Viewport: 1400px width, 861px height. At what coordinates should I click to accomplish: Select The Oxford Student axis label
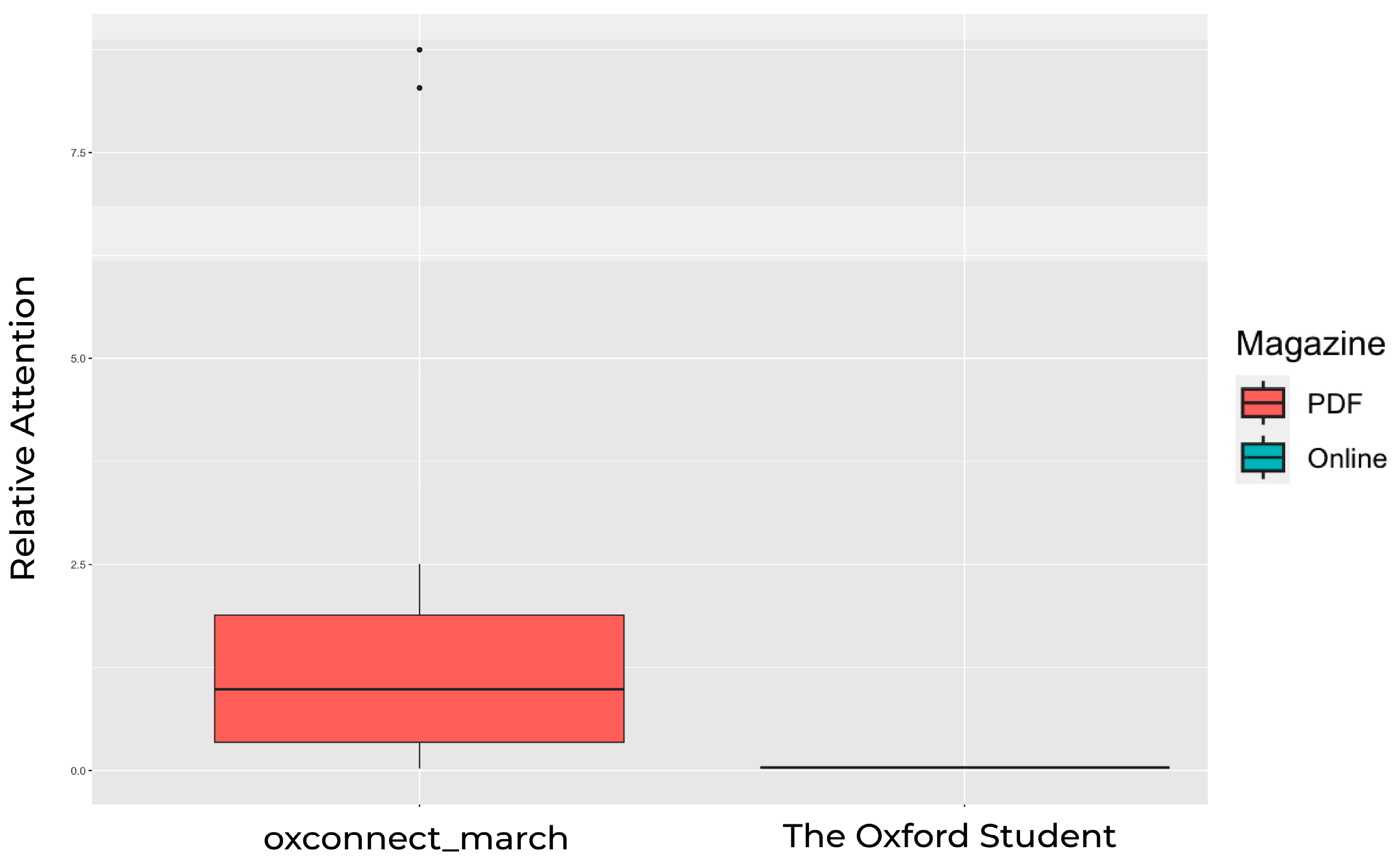click(x=949, y=836)
